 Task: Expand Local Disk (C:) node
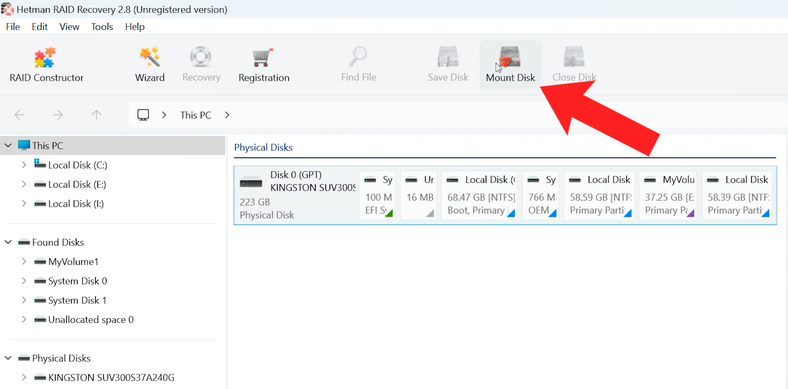tap(24, 165)
